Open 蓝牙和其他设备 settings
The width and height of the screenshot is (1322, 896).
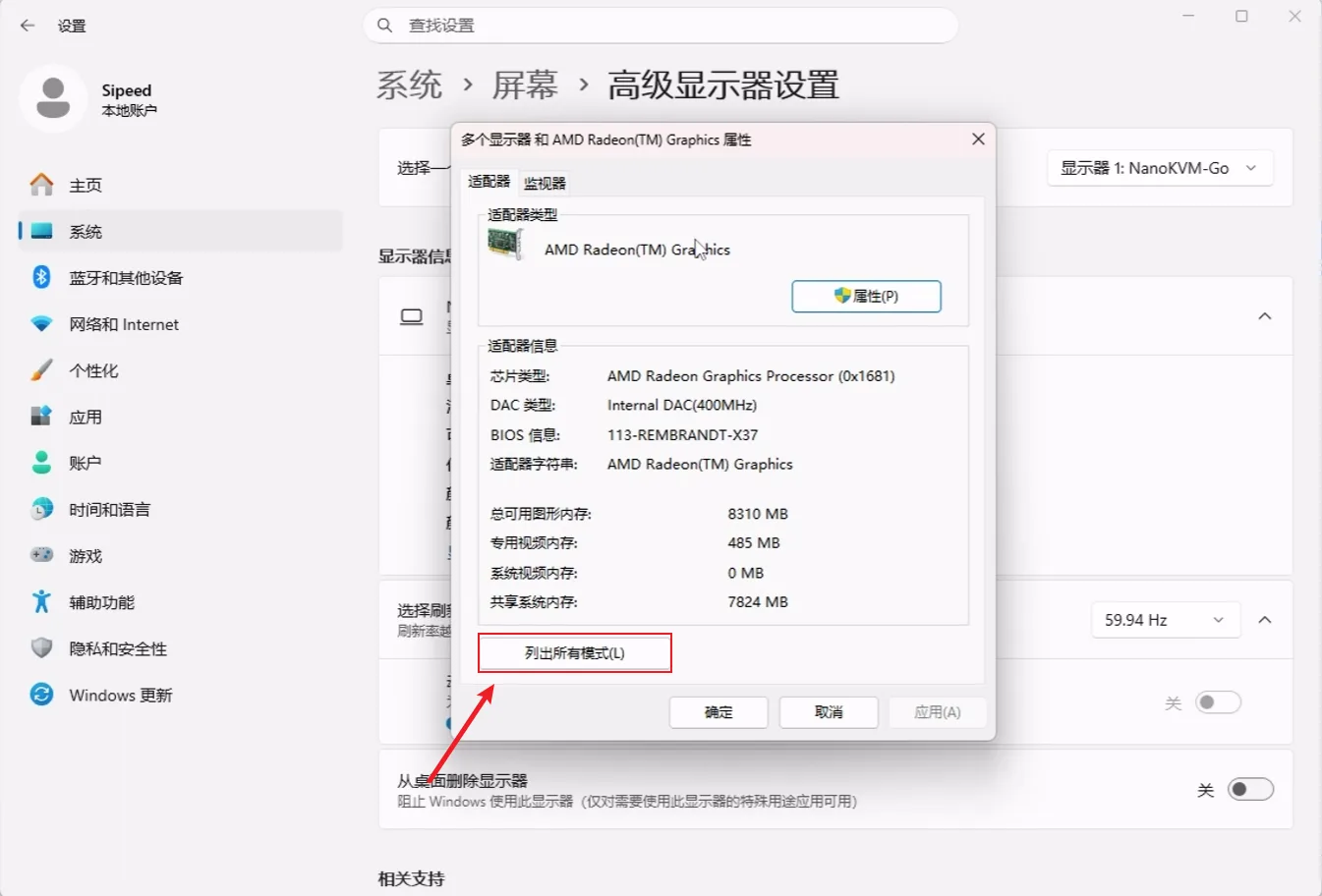point(180,277)
